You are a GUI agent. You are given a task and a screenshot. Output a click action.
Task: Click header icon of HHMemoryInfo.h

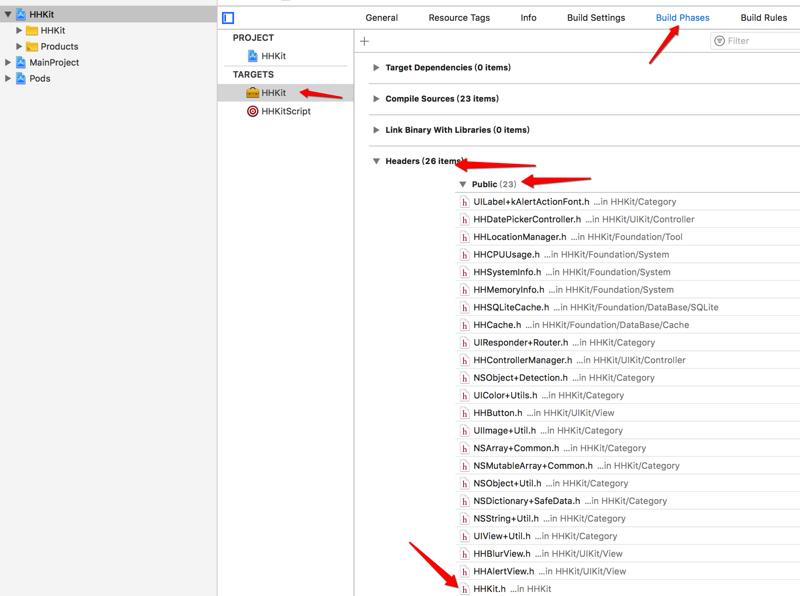pyautogui.click(x=464, y=290)
